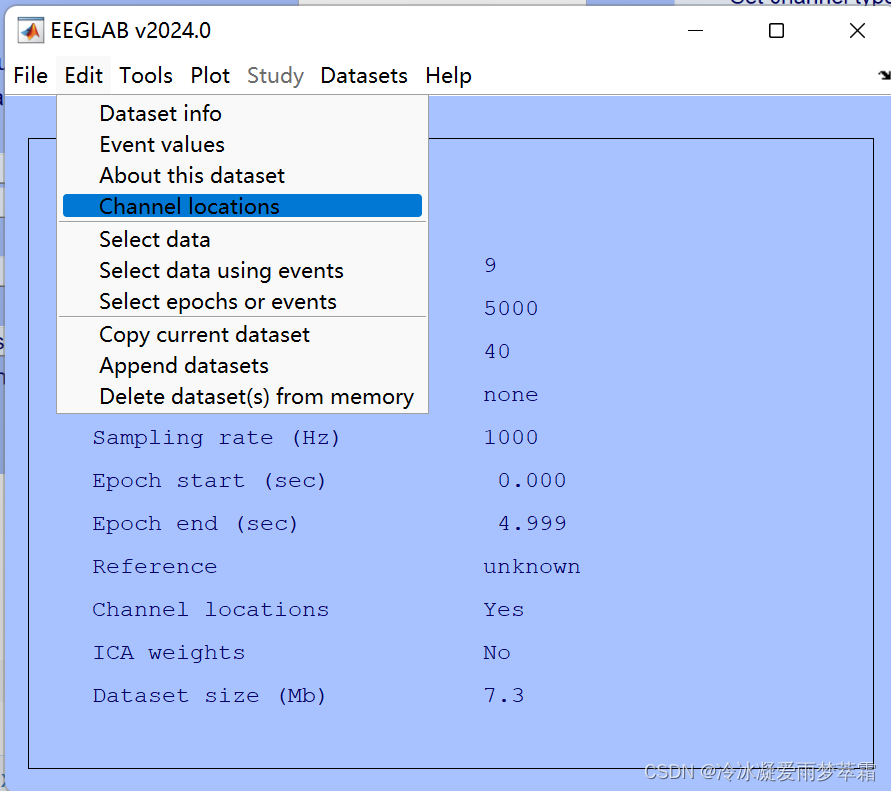The width and height of the screenshot is (891, 791).
Task: Open the File menu
Action: point(30,76)
